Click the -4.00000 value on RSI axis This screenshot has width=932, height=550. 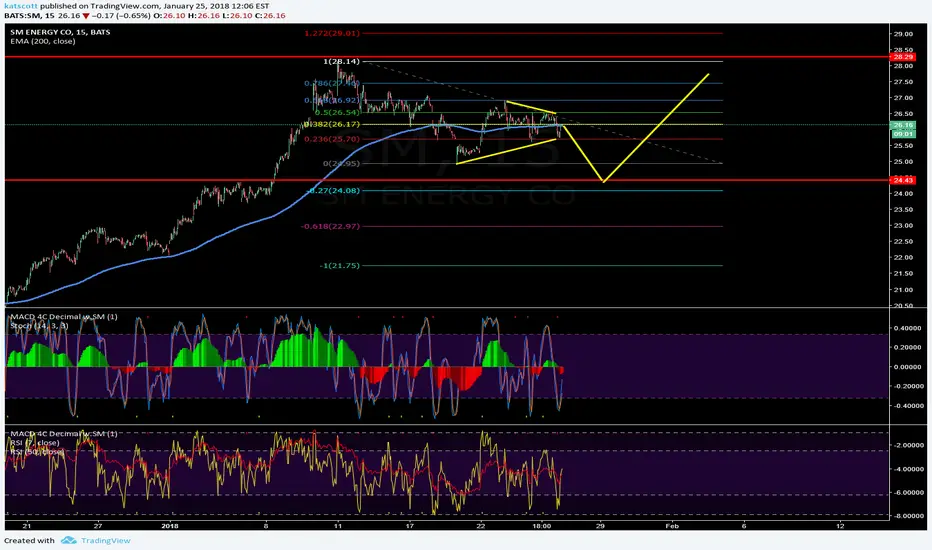[908, 469]
